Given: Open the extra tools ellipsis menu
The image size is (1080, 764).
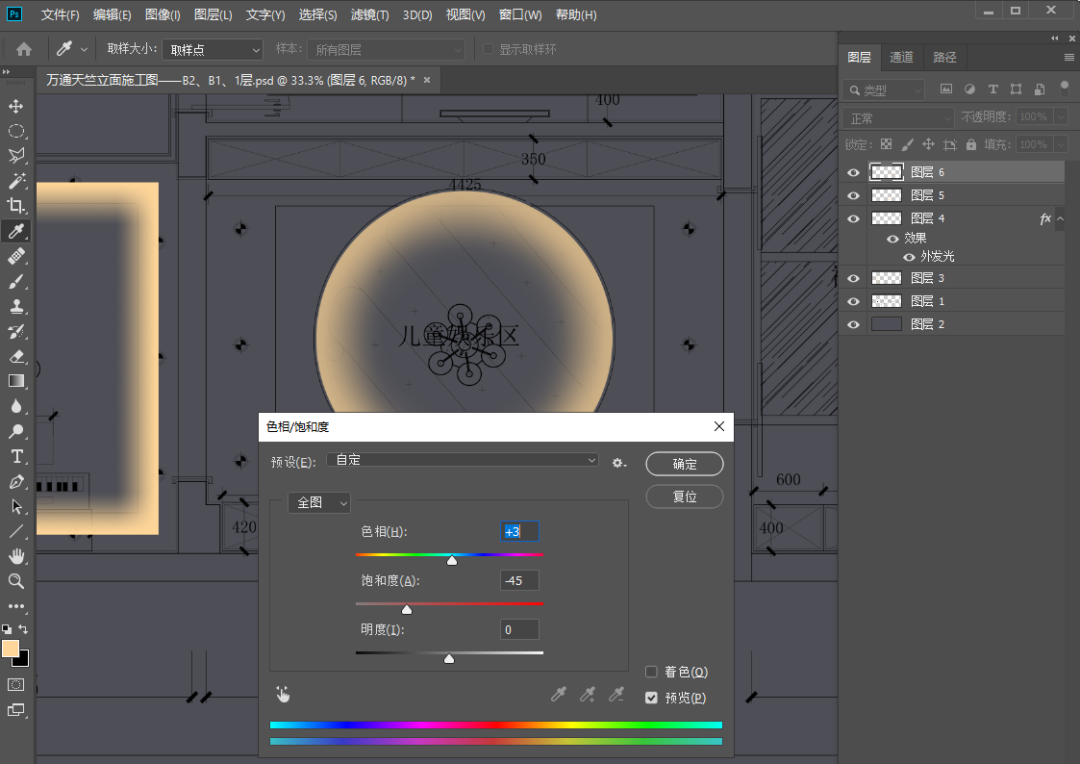Looking at the screenshot, I should (x=16, y=606).
